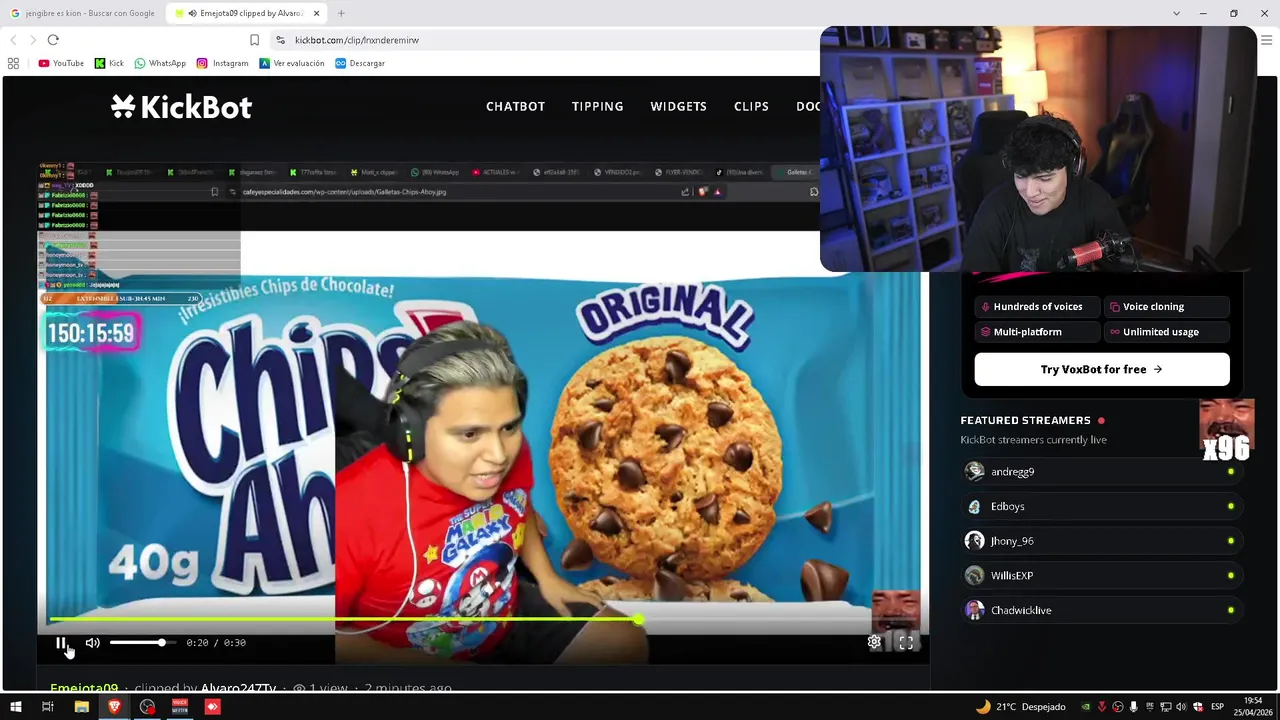
Task: Select the Multi-platform chip
Action: [x=1037, y=332]
